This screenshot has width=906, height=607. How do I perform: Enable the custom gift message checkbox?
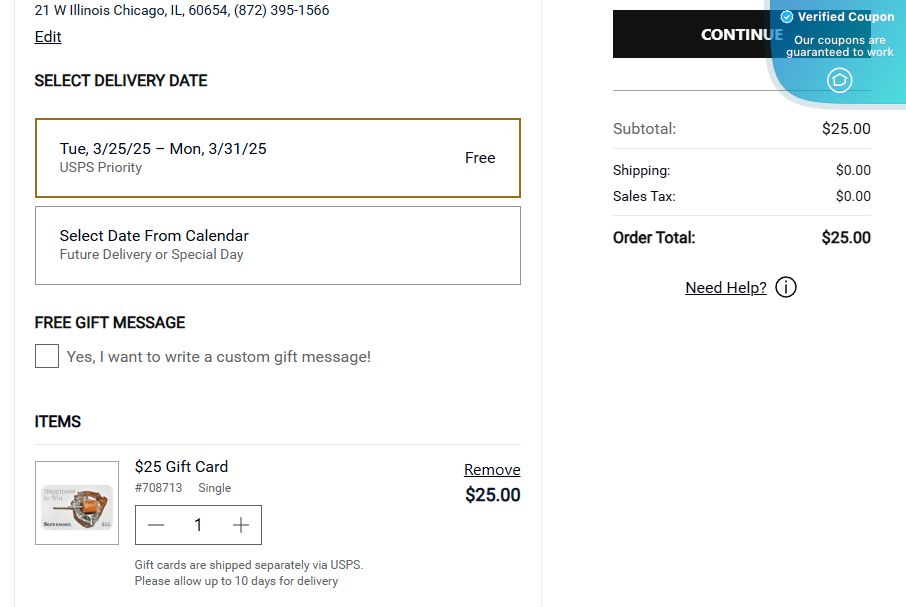(46, 355)
